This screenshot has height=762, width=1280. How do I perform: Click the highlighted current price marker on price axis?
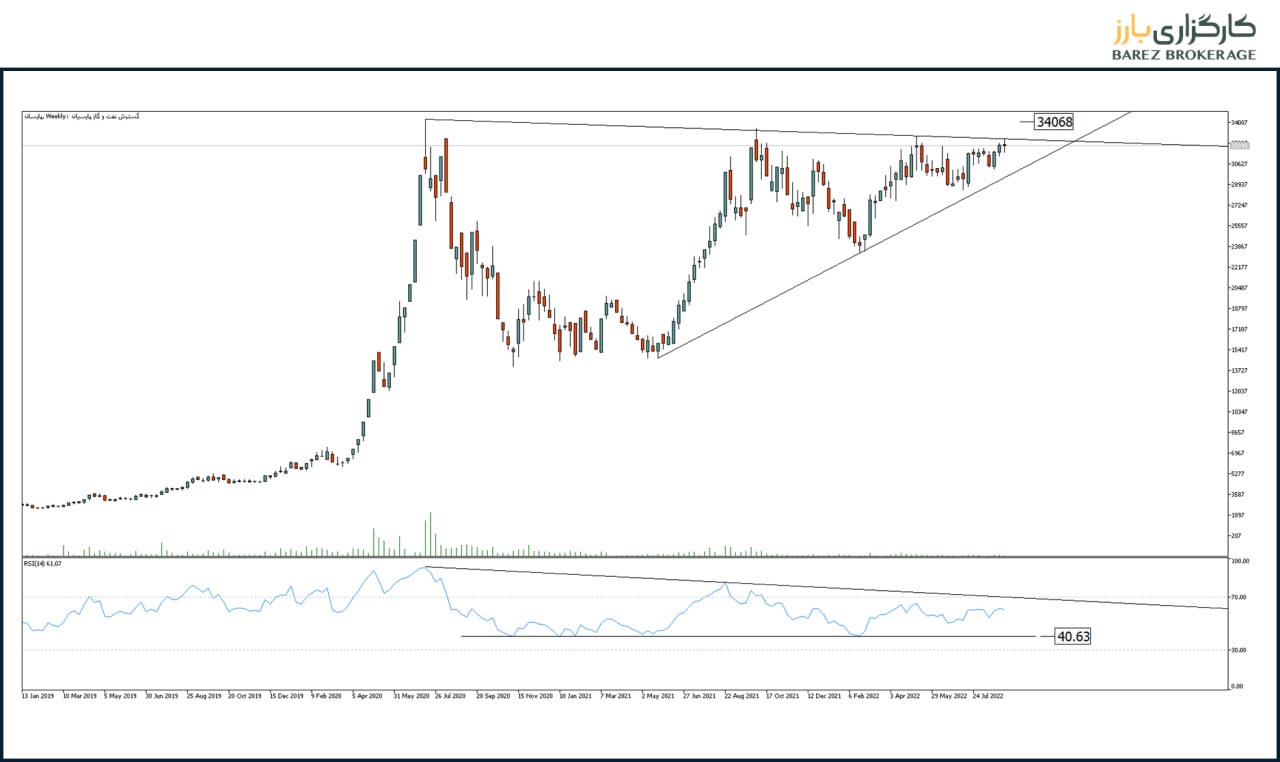[1240, 145]
